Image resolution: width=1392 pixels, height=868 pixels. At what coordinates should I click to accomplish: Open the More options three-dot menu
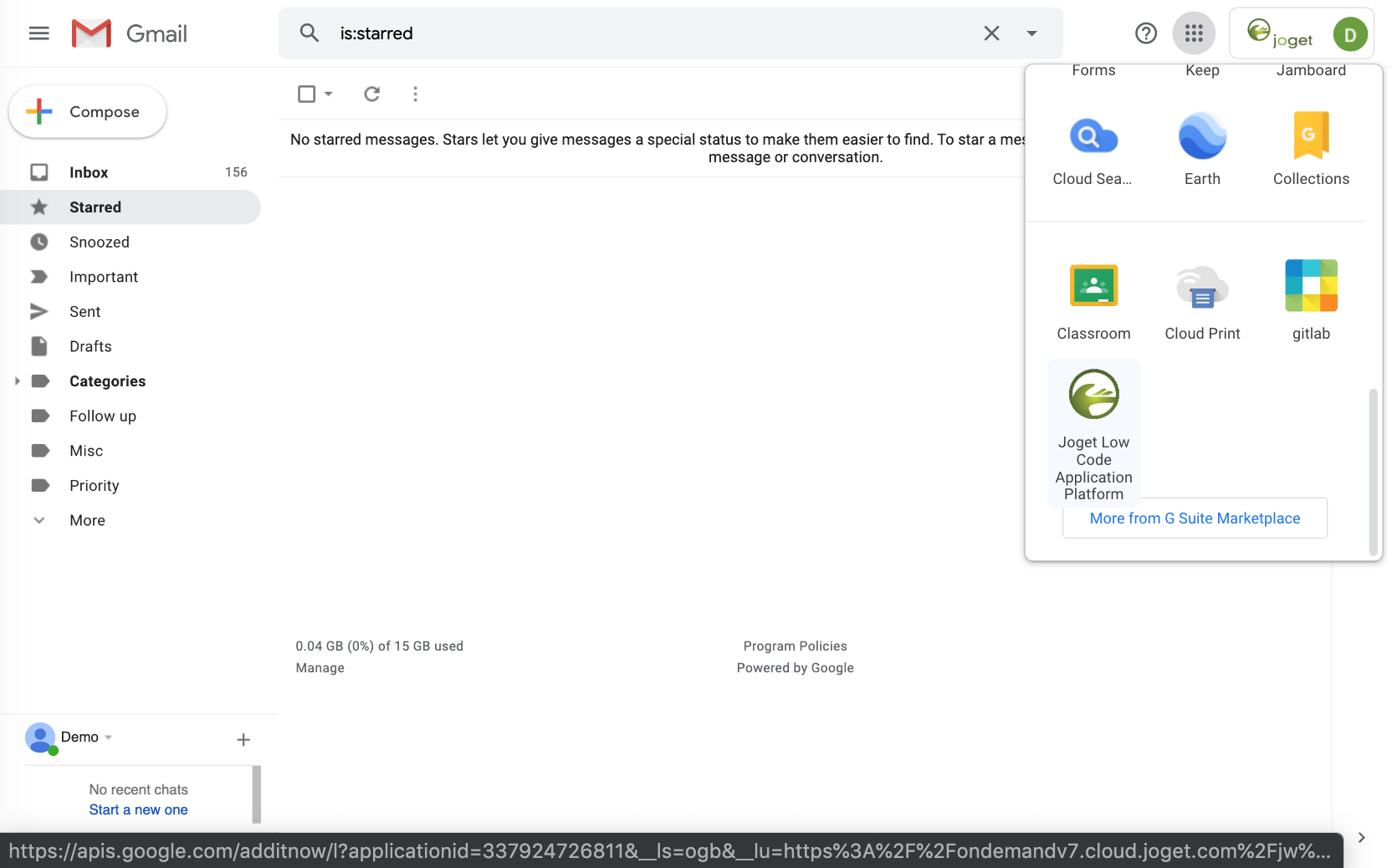[415, 94]
